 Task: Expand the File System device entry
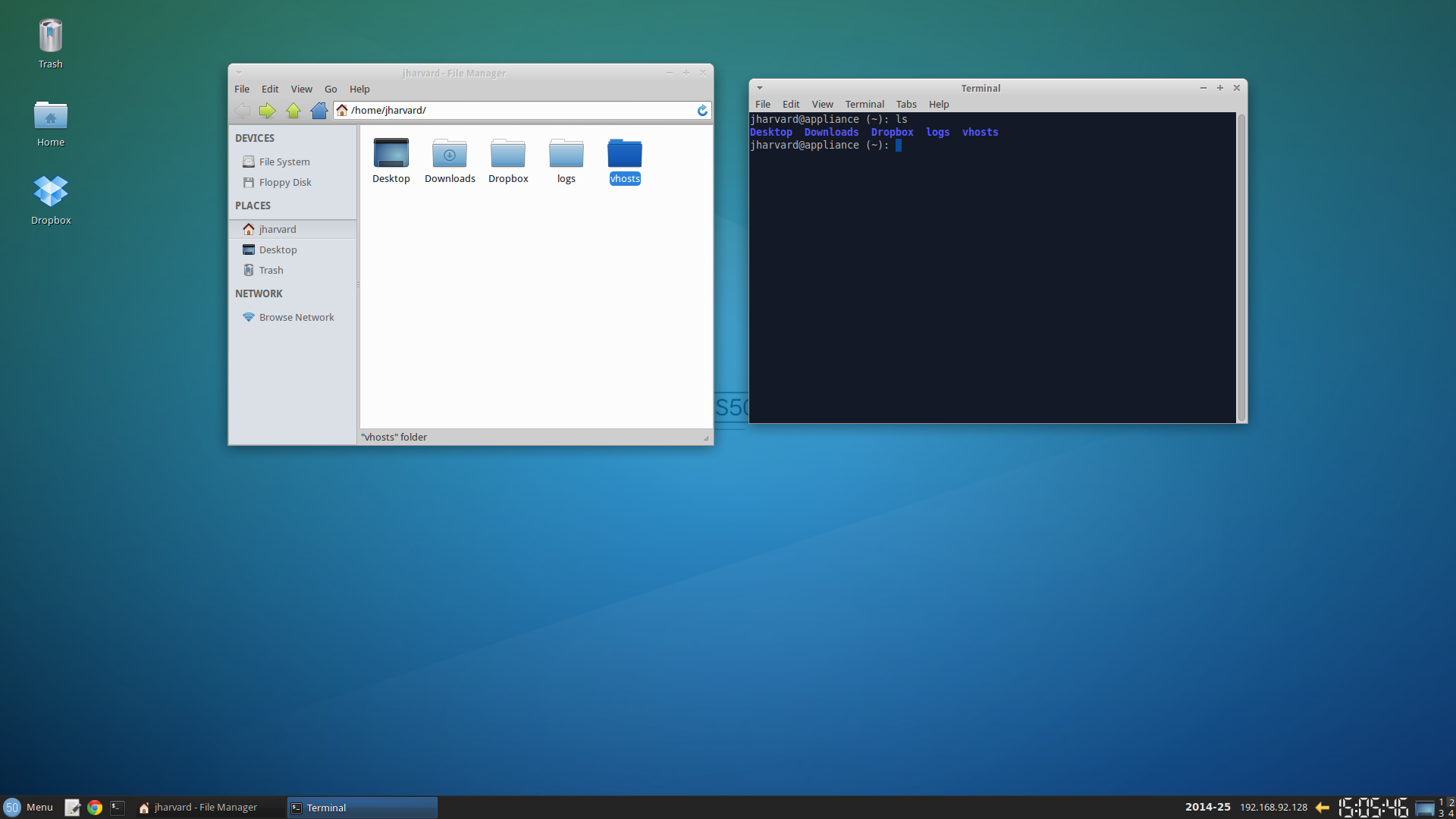(x=283, y=161)
